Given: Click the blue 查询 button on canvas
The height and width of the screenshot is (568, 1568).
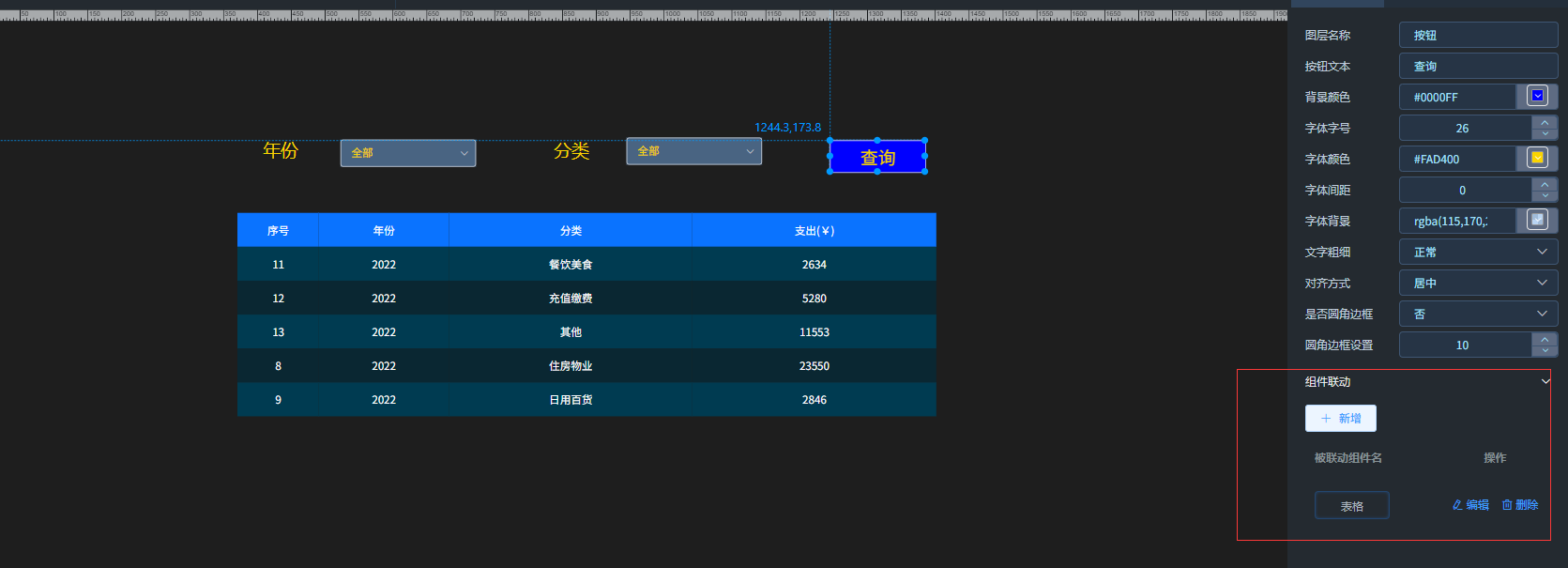Looking at the screenshot, I should click(877, 157).
